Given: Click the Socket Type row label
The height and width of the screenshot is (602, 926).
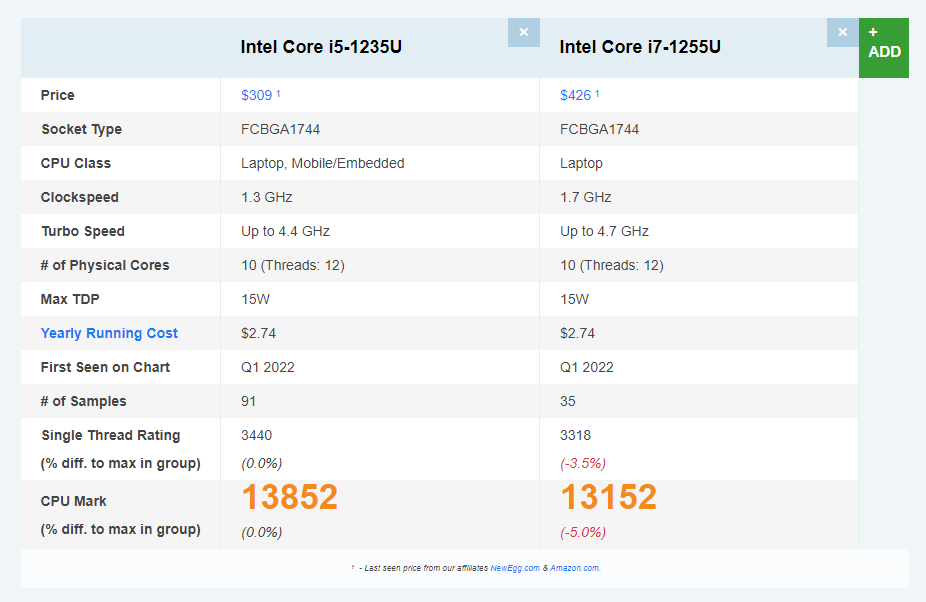Looking at the screenshot, I should coord(81,129).
